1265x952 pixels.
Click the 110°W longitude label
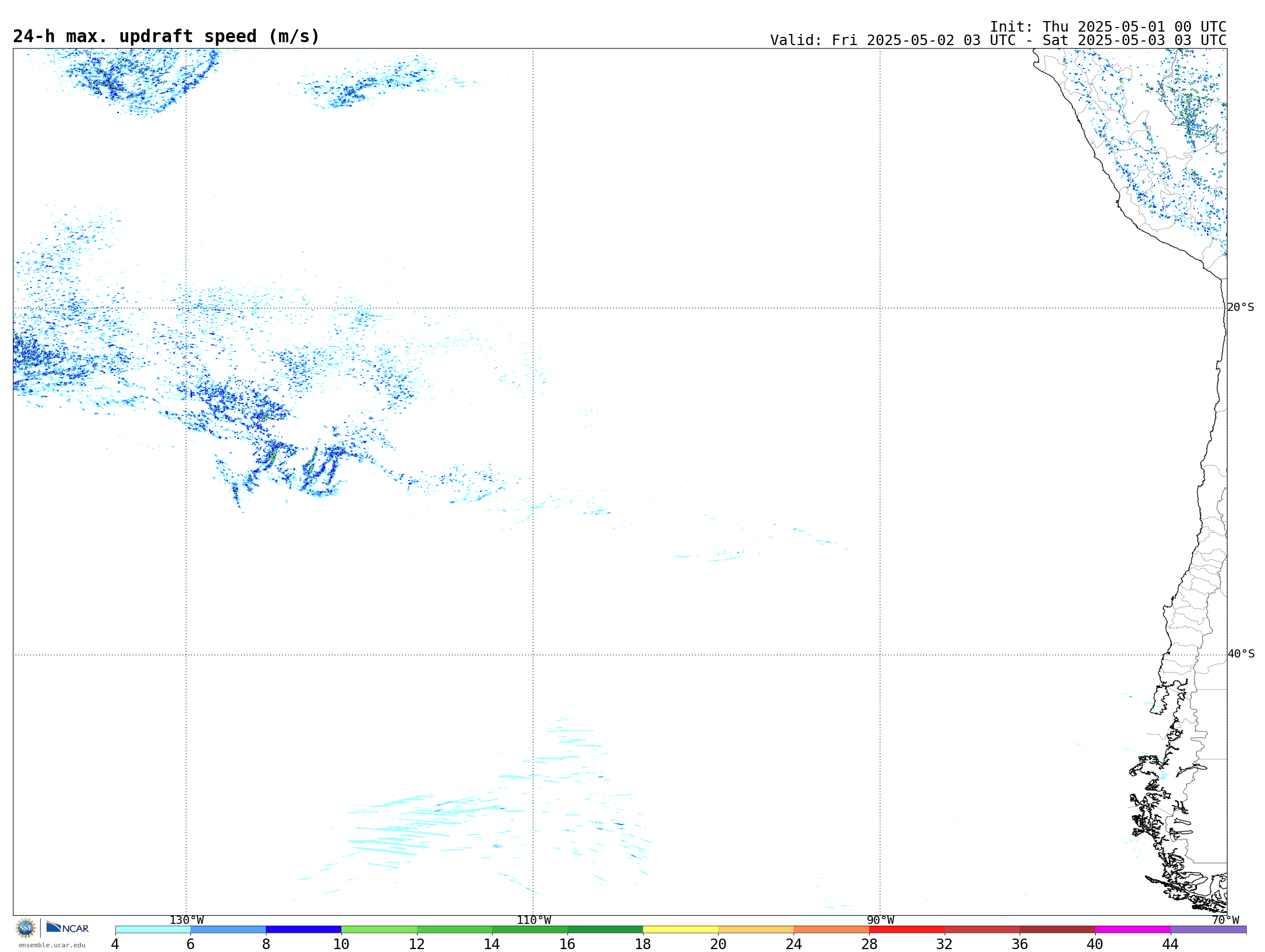534,920
